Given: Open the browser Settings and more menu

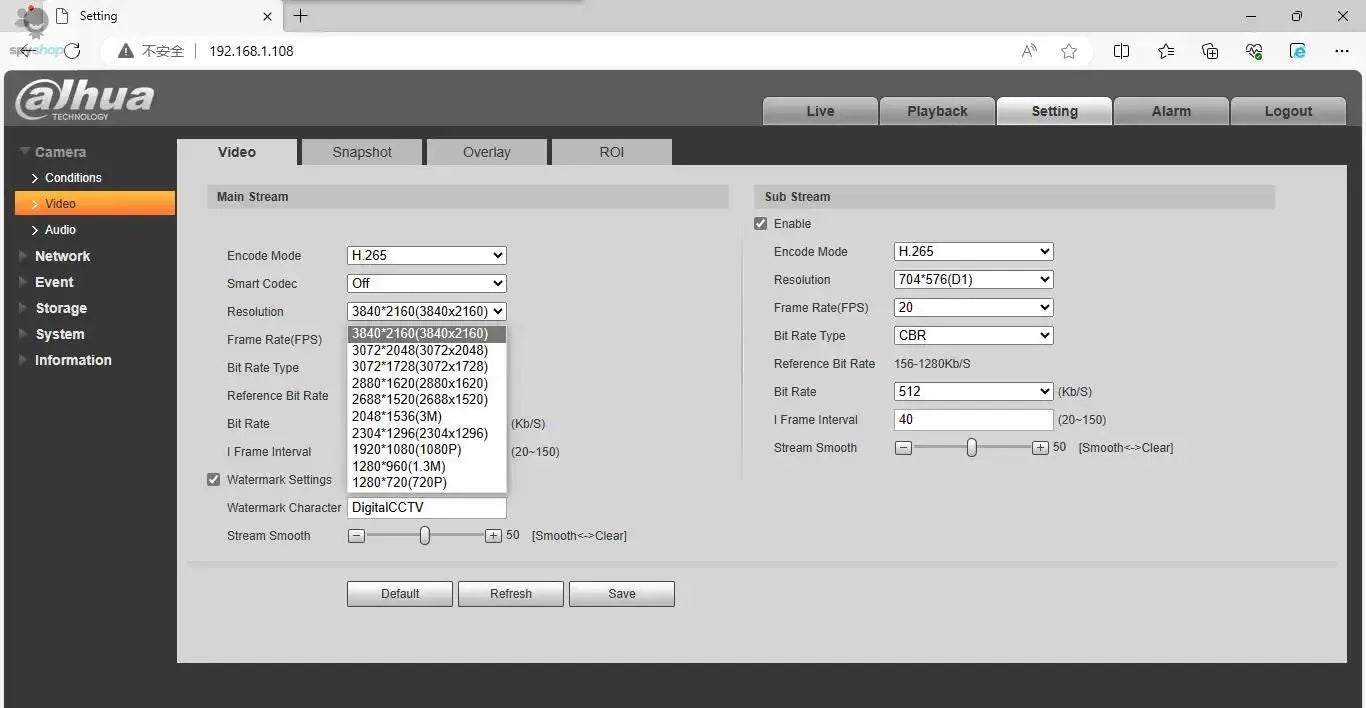Looking at the screenshot, I should click(x=1342, y=51).
